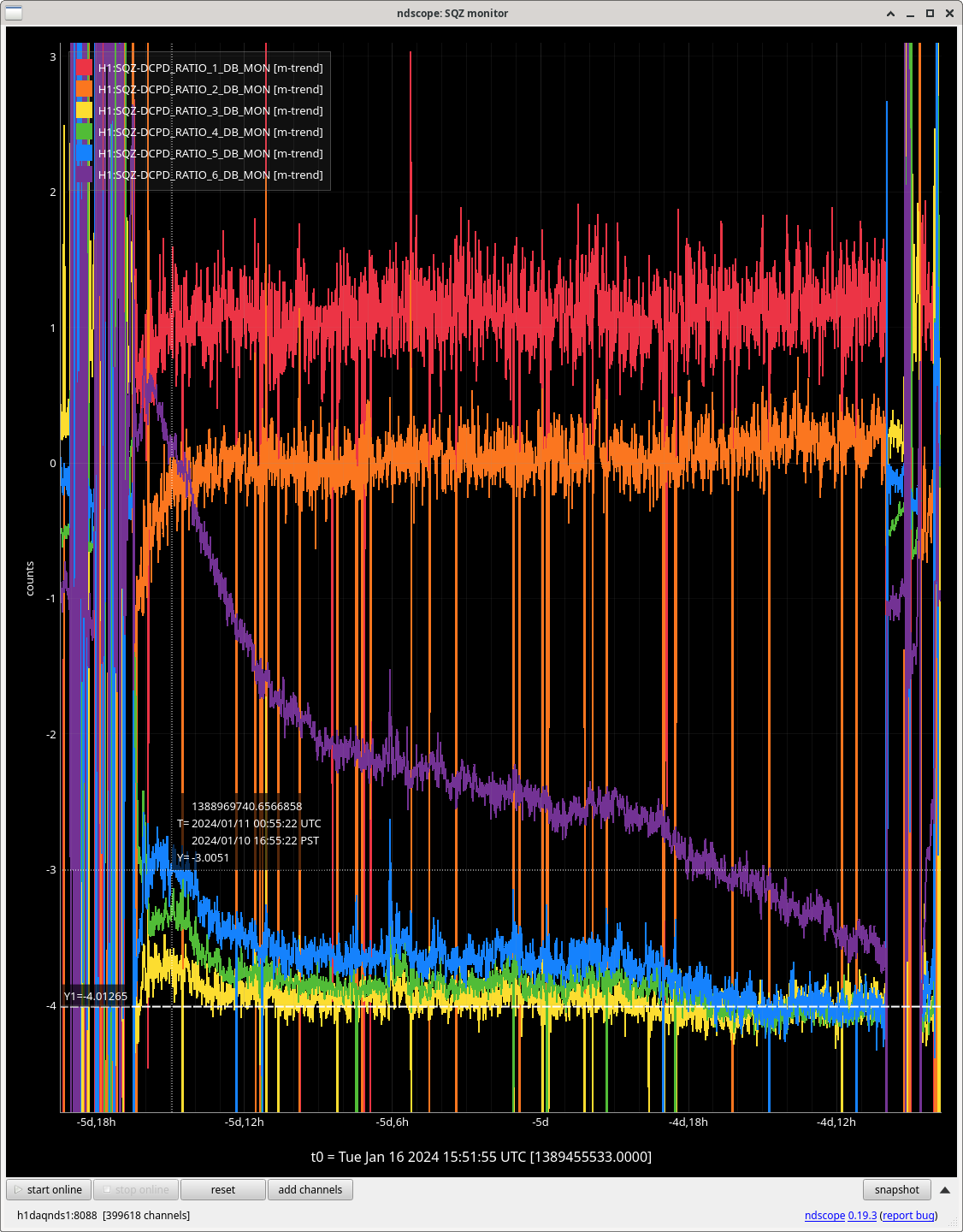Screen dimensions: 963x1232
Task: Maximize the ndscope window
Action: (x=930, y=14)
